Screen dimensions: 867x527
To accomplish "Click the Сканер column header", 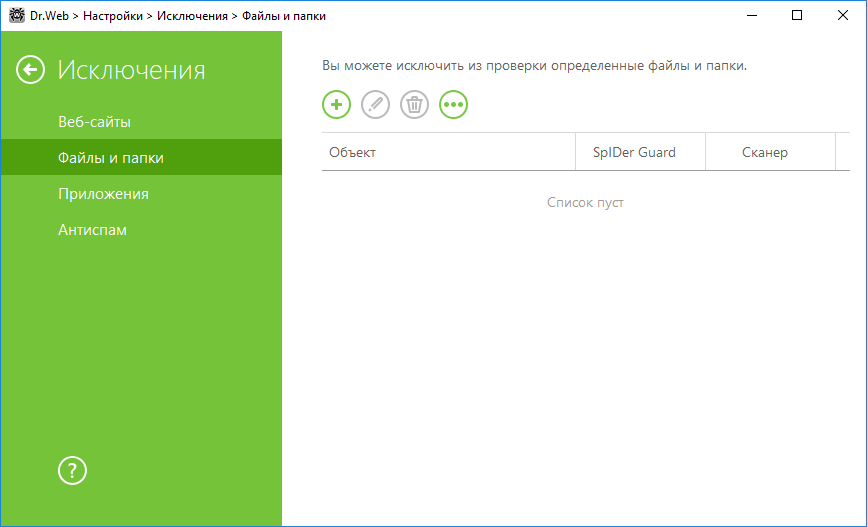I will pos(770,152).
